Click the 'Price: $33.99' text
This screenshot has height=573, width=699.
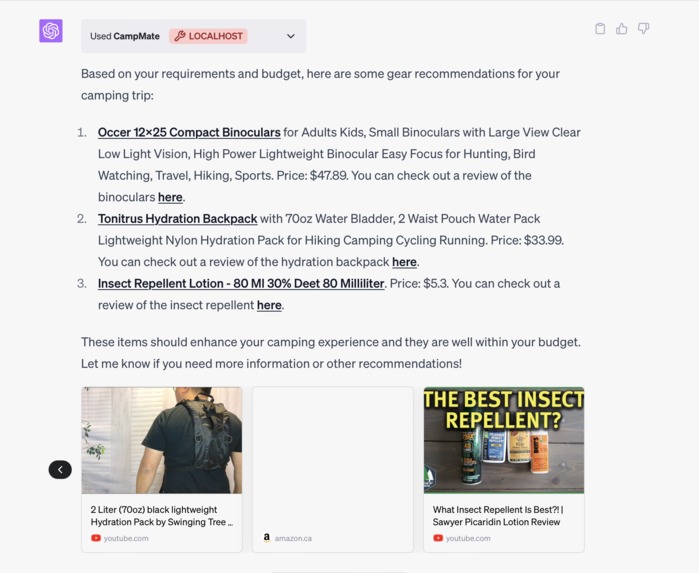[x=527, y=240]
